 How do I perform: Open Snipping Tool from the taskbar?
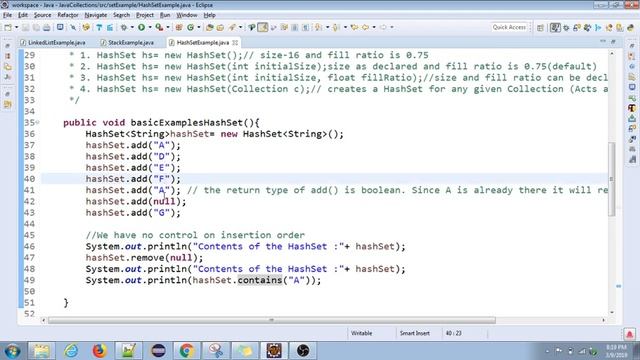tap(216, 351)
